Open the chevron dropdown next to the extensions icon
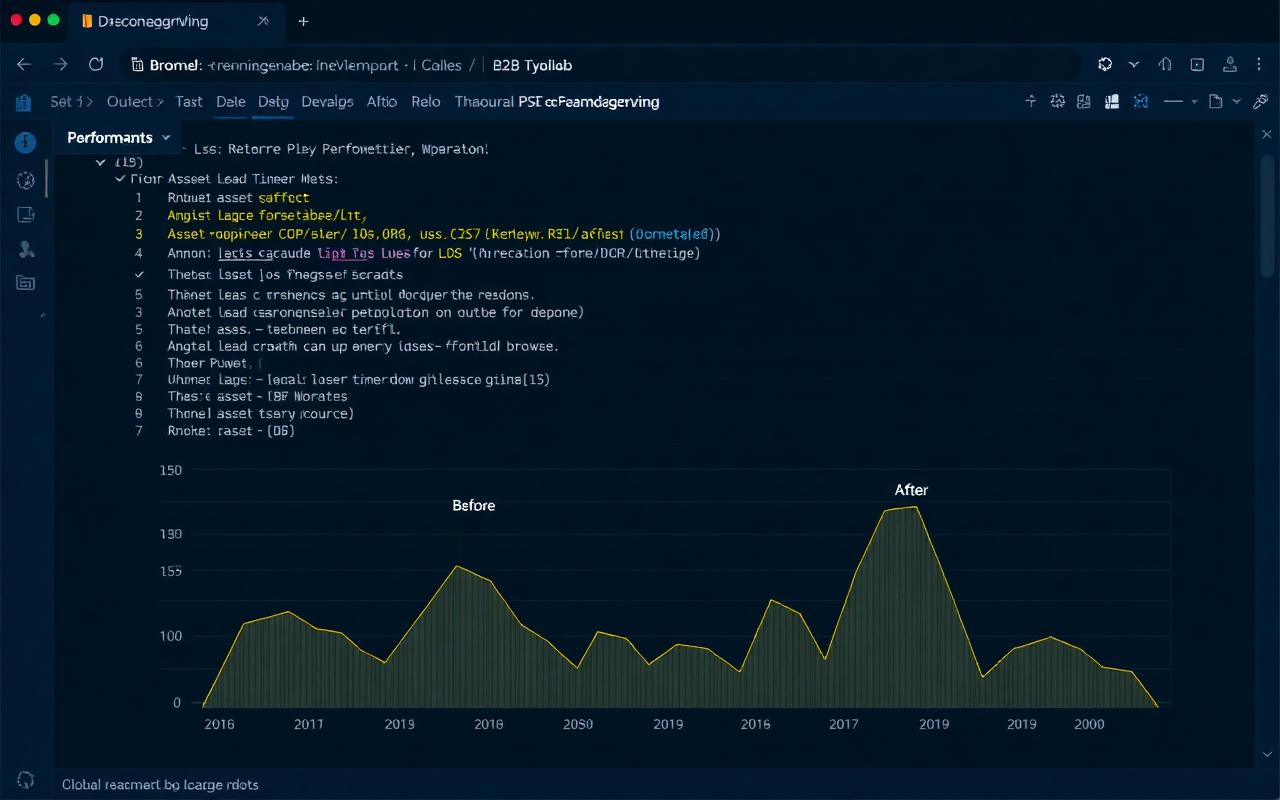Screen dimensions: 1280x800 (x=1134, y=64)
